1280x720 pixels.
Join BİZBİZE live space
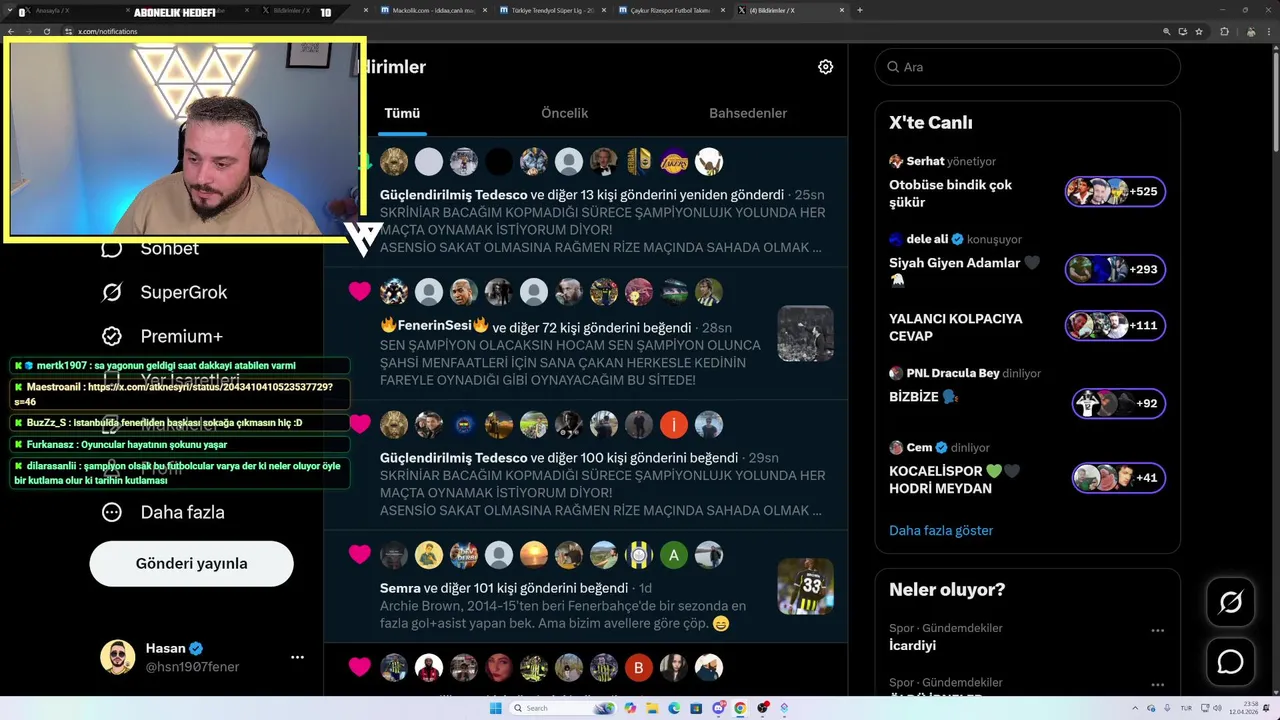(x=1118, y=404)
